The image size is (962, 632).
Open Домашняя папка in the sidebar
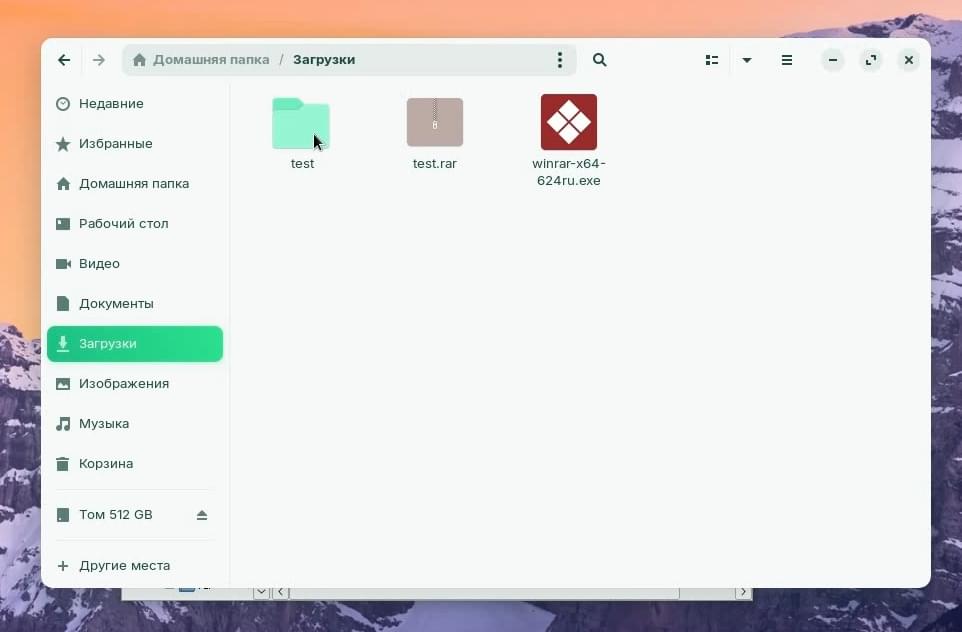click(x=135, y=183)
